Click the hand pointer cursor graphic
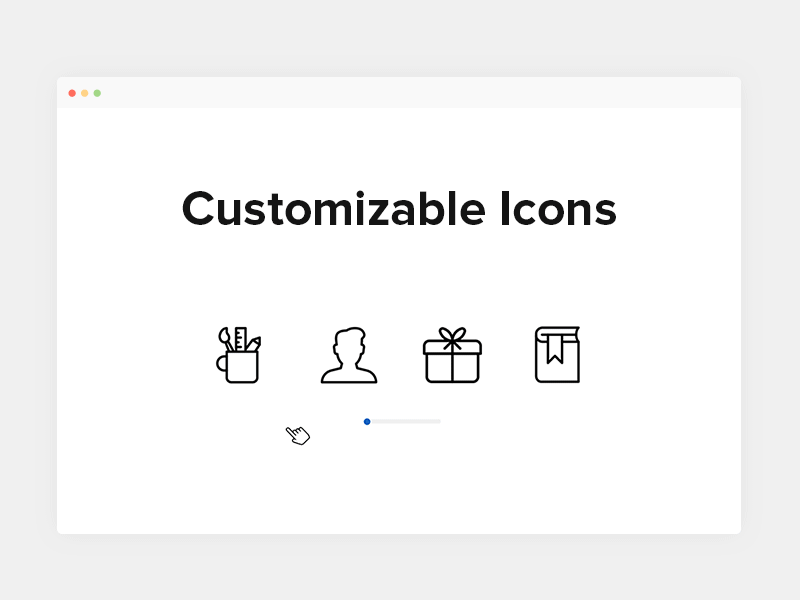Image resolution: width=800 pixels, height=600 pixels. pos(297,435)
